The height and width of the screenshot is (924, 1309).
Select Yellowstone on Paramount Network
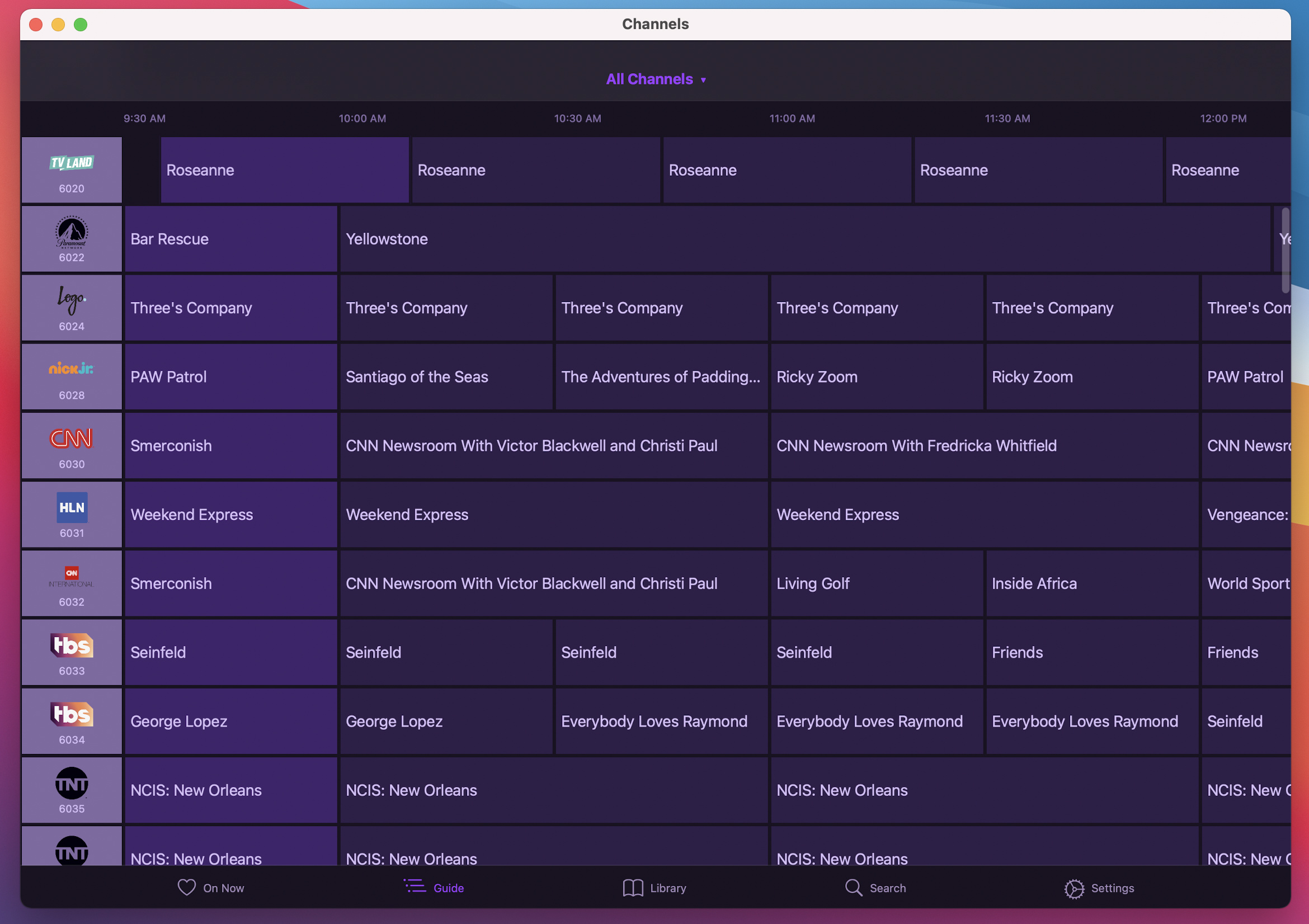pyautogui.click(x=804, y=239)
